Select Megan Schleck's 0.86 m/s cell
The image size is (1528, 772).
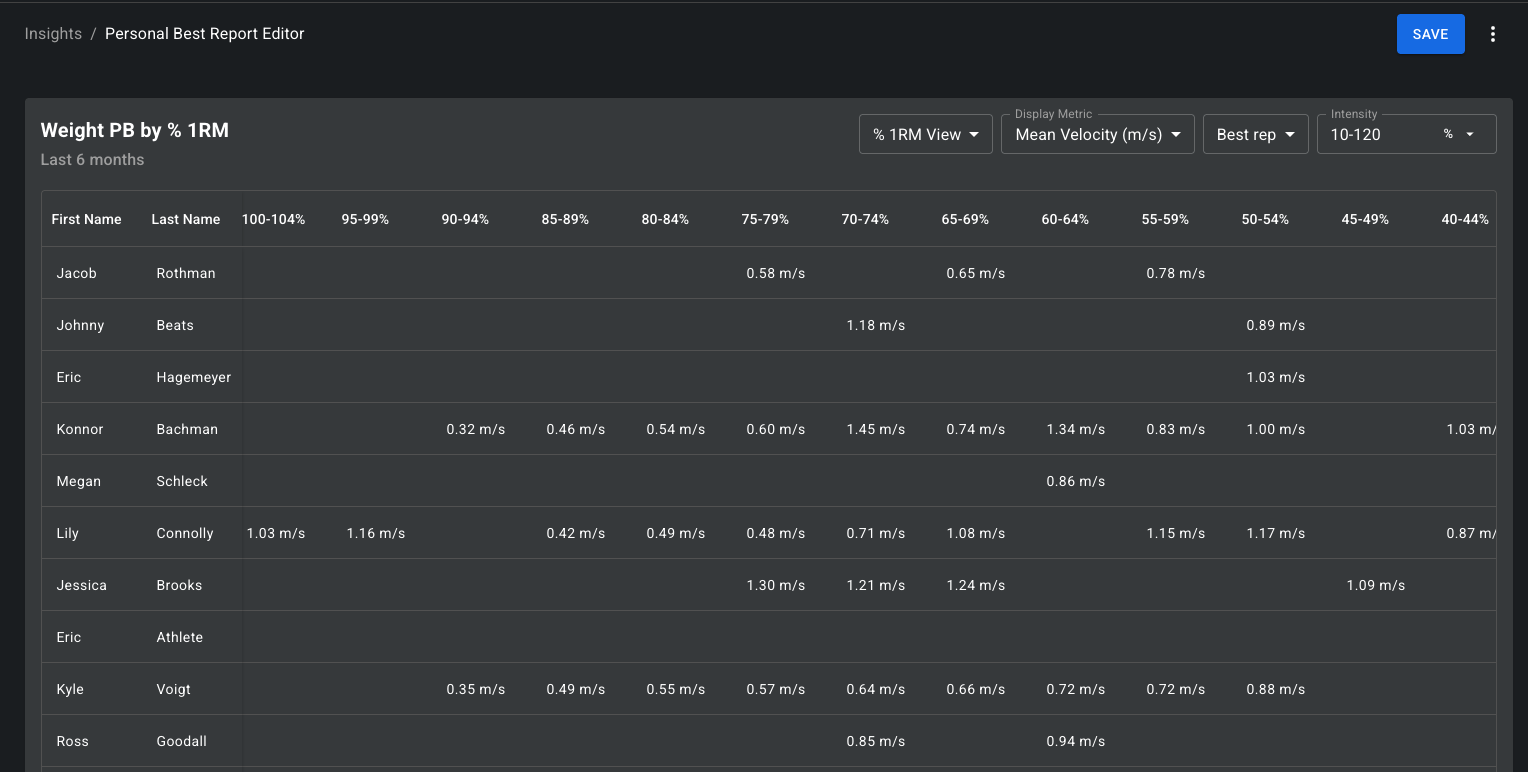tap(1076, 481)
